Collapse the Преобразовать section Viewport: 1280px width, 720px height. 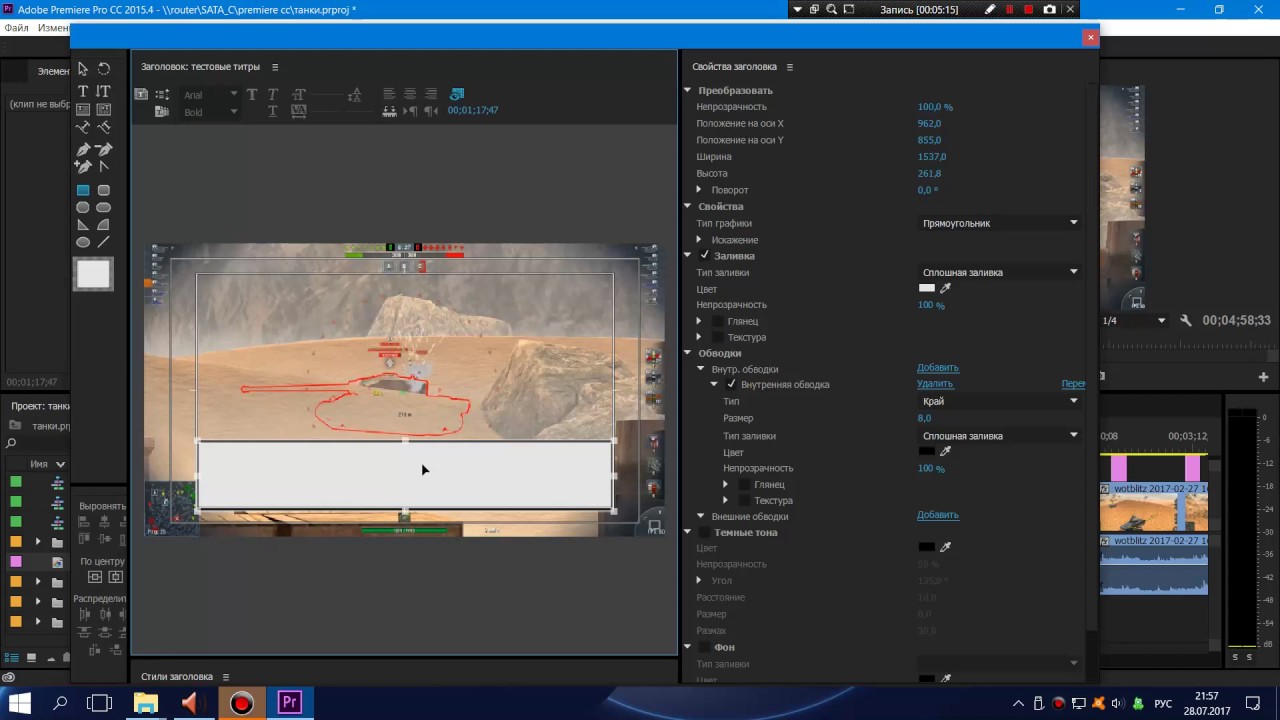[x=688, y=90]
